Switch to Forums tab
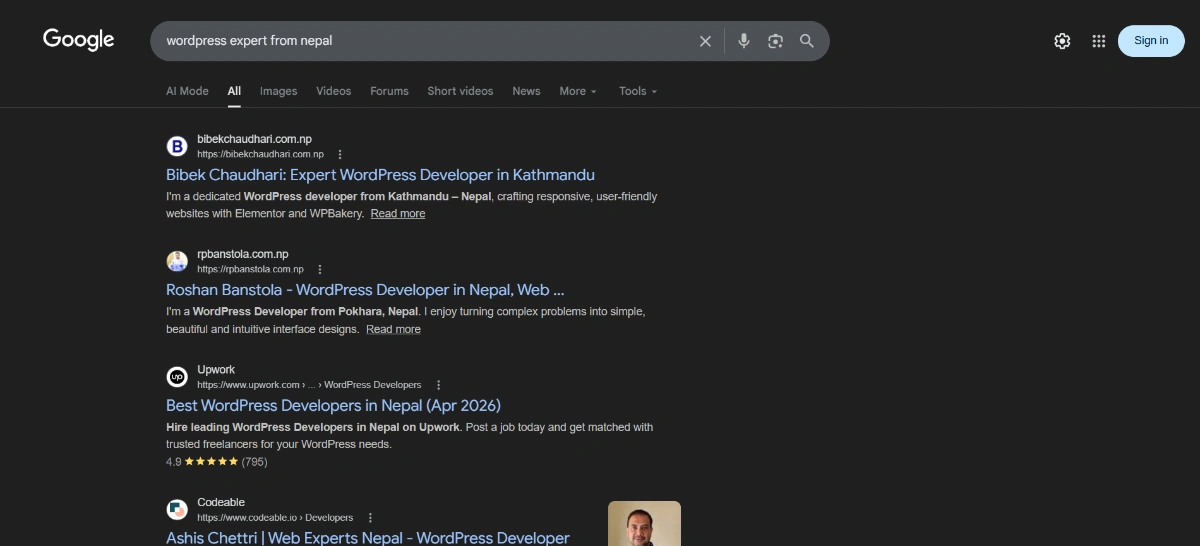Screen dimensions: 1200x546 tap(389, 91)
